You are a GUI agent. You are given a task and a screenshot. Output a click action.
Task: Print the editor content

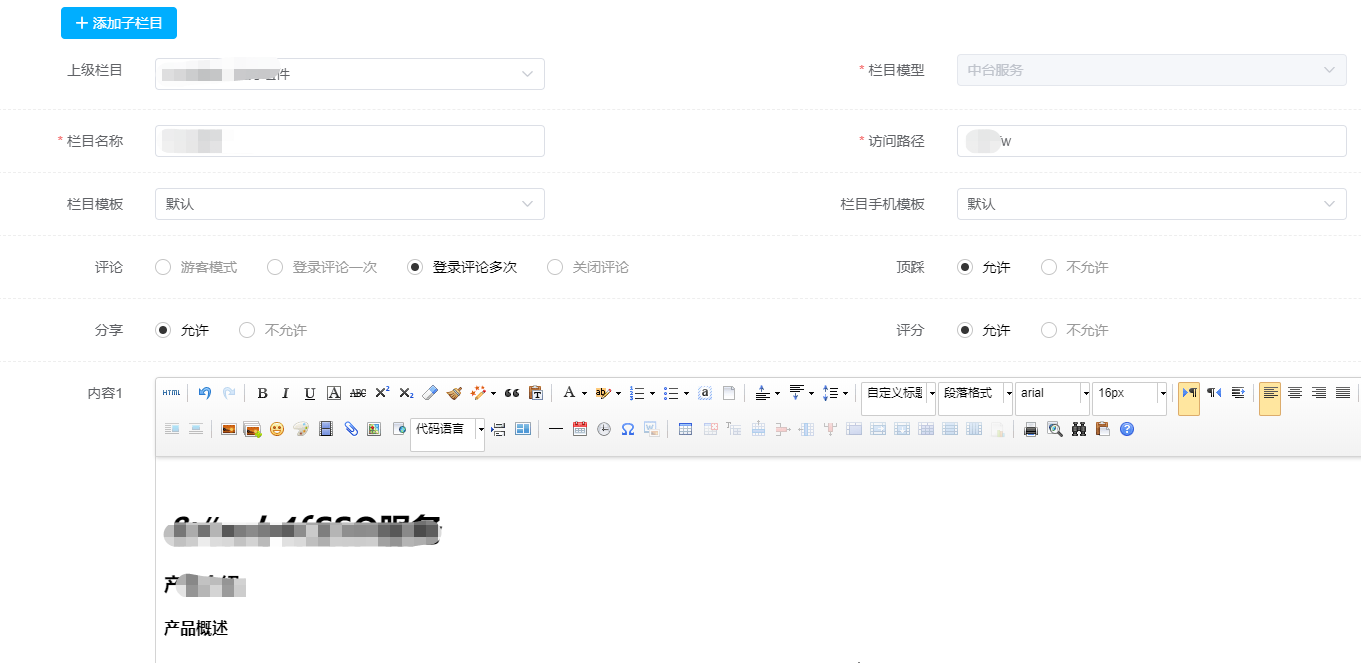(1031, 429)
